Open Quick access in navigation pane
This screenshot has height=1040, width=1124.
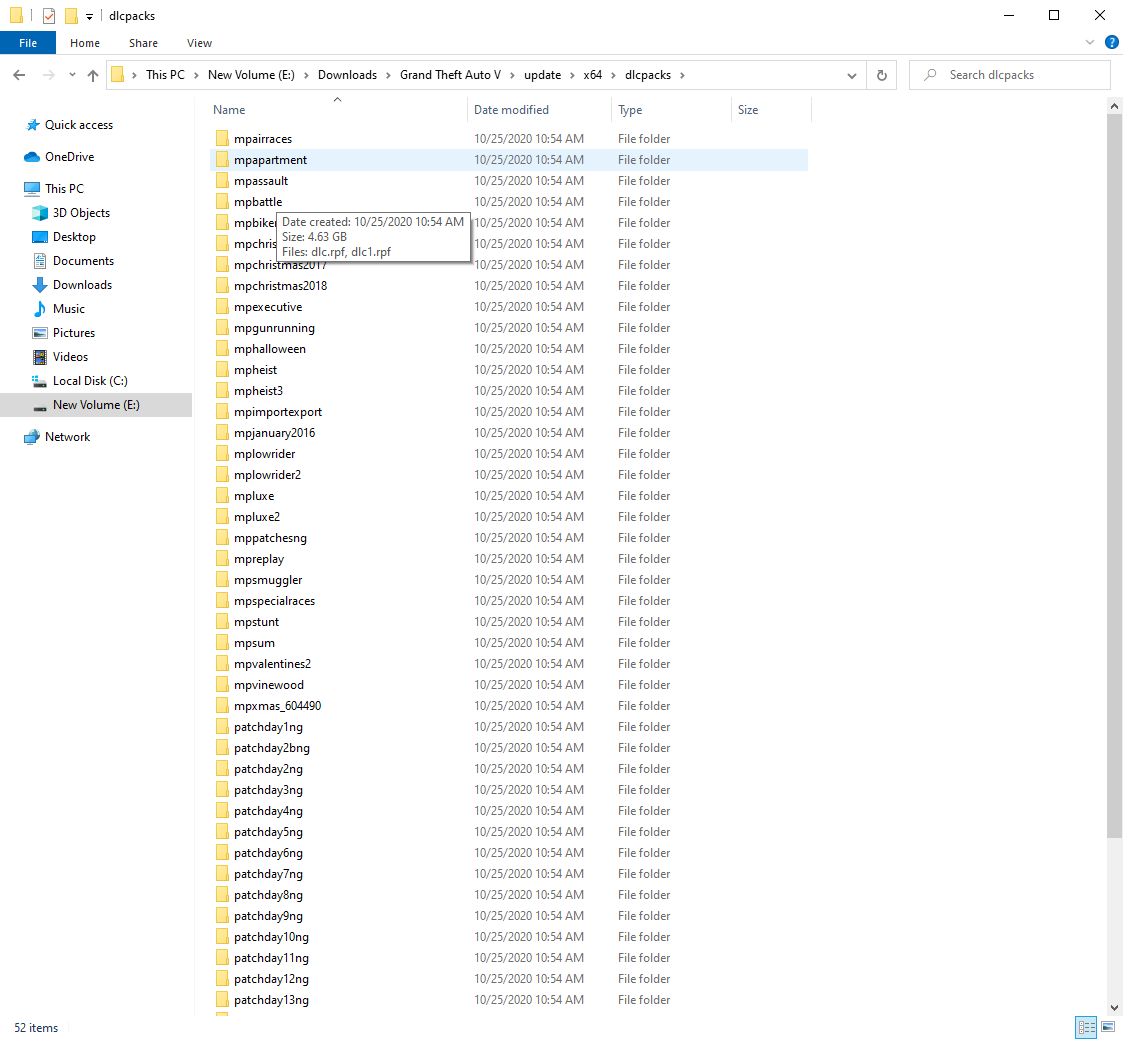point(78,125)
